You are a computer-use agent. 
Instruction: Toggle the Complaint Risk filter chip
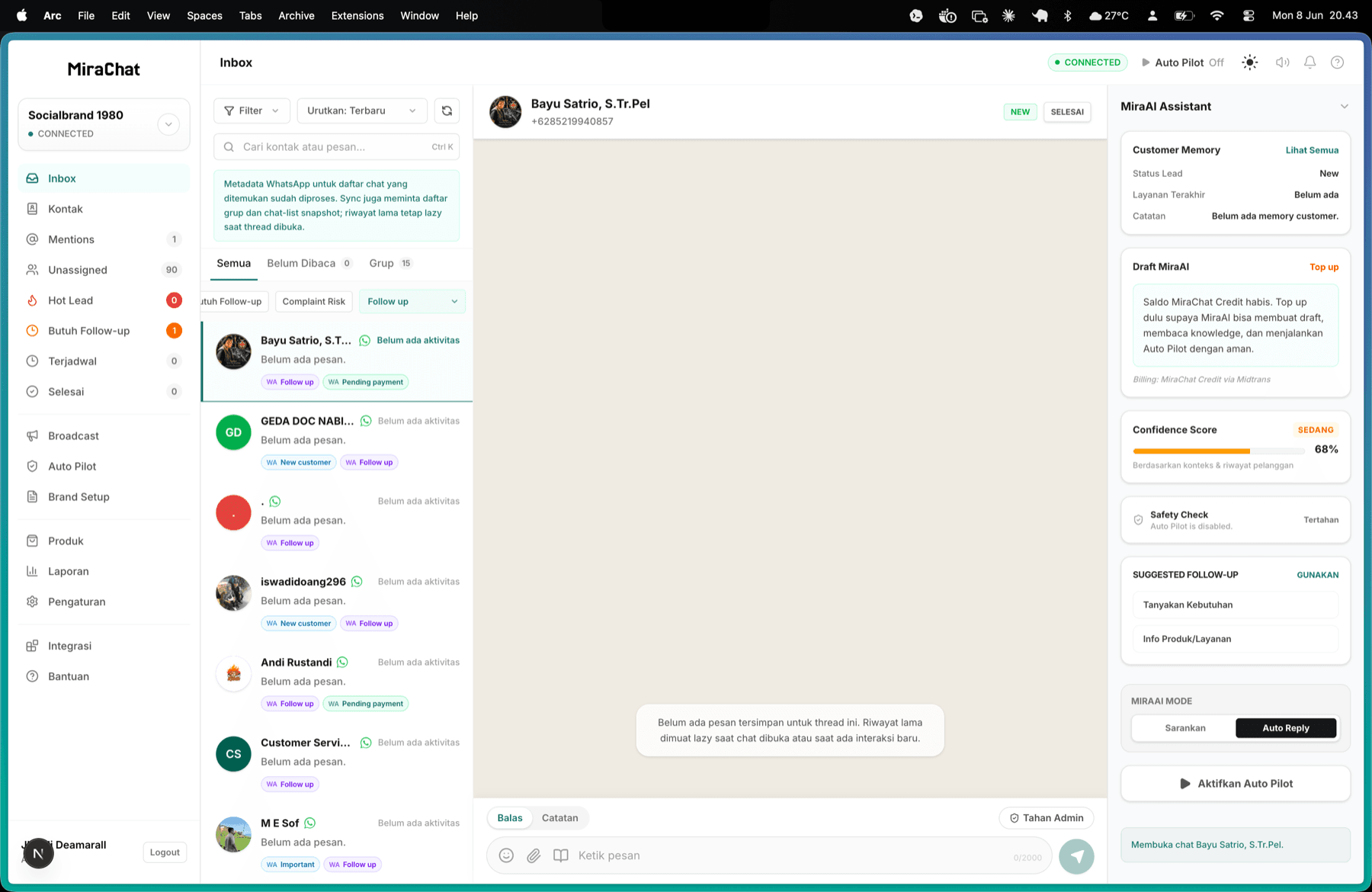coord(313,302)
